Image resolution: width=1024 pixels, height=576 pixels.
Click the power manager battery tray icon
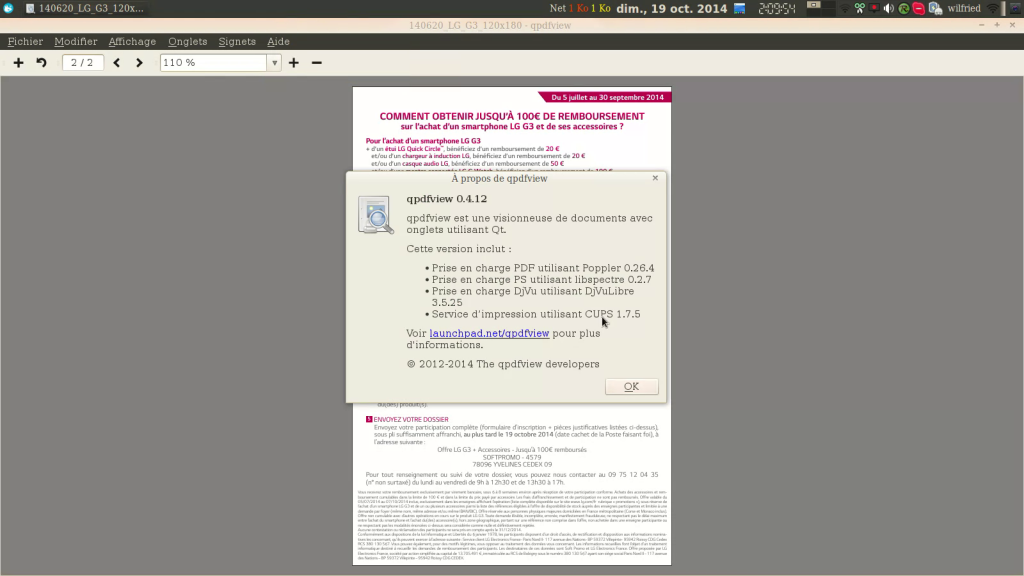click(935, 8)
